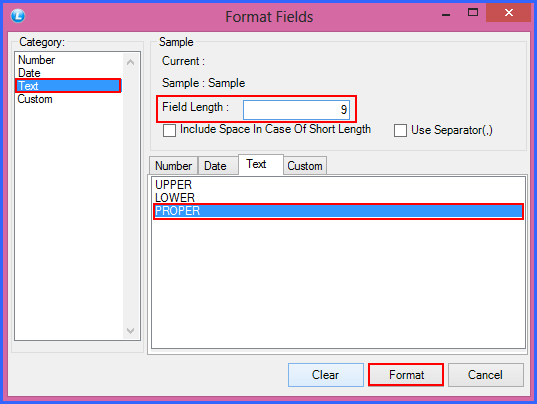Maximize the Format Fields window
The image size is (537, 404).
[x=473, y=13]
